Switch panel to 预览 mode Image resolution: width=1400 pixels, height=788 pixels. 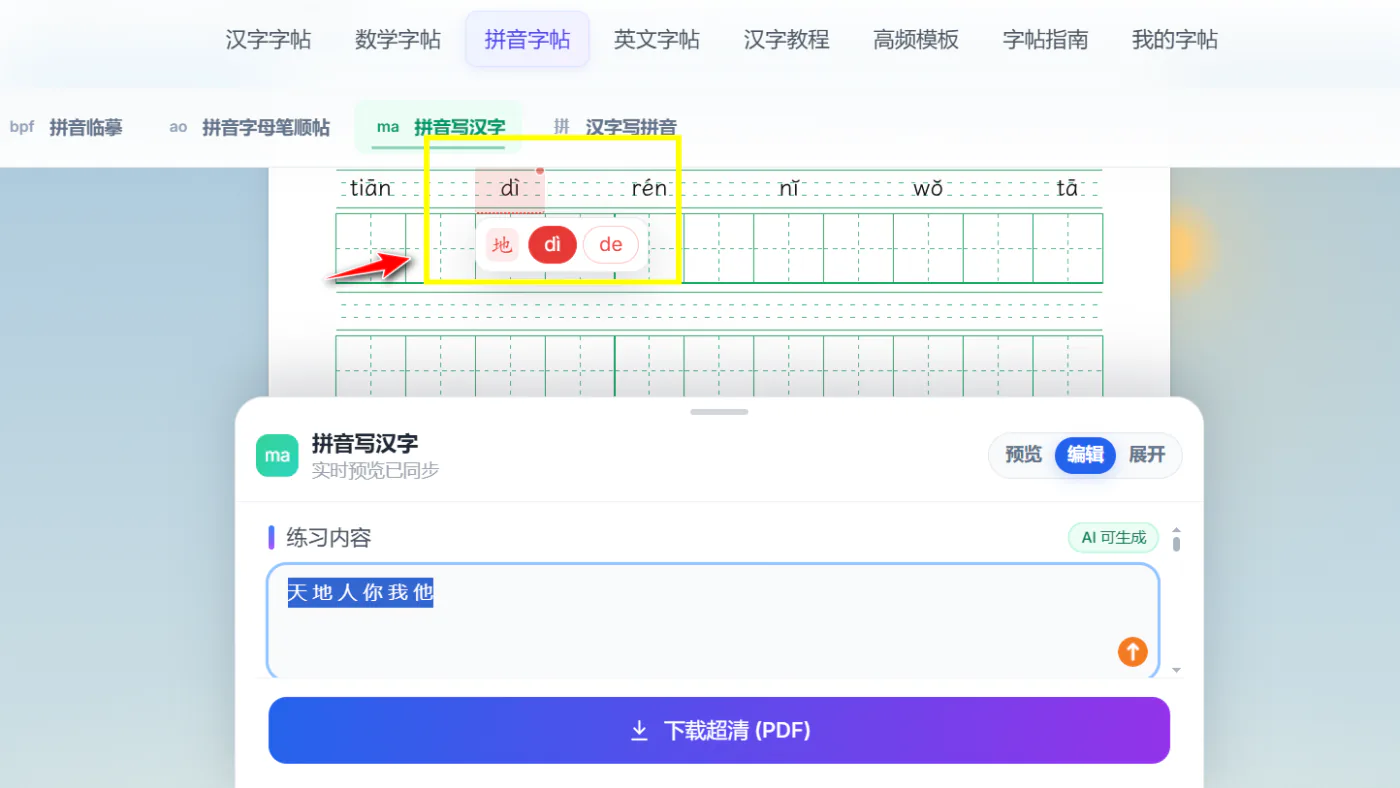point(1023,455)
